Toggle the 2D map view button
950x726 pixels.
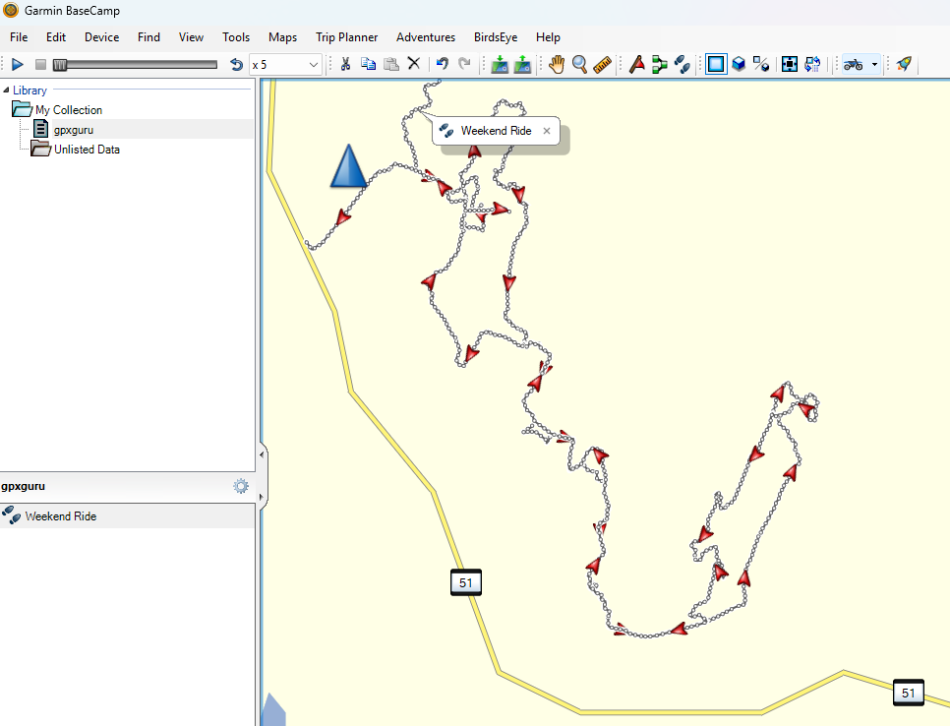tap(716, 64)
